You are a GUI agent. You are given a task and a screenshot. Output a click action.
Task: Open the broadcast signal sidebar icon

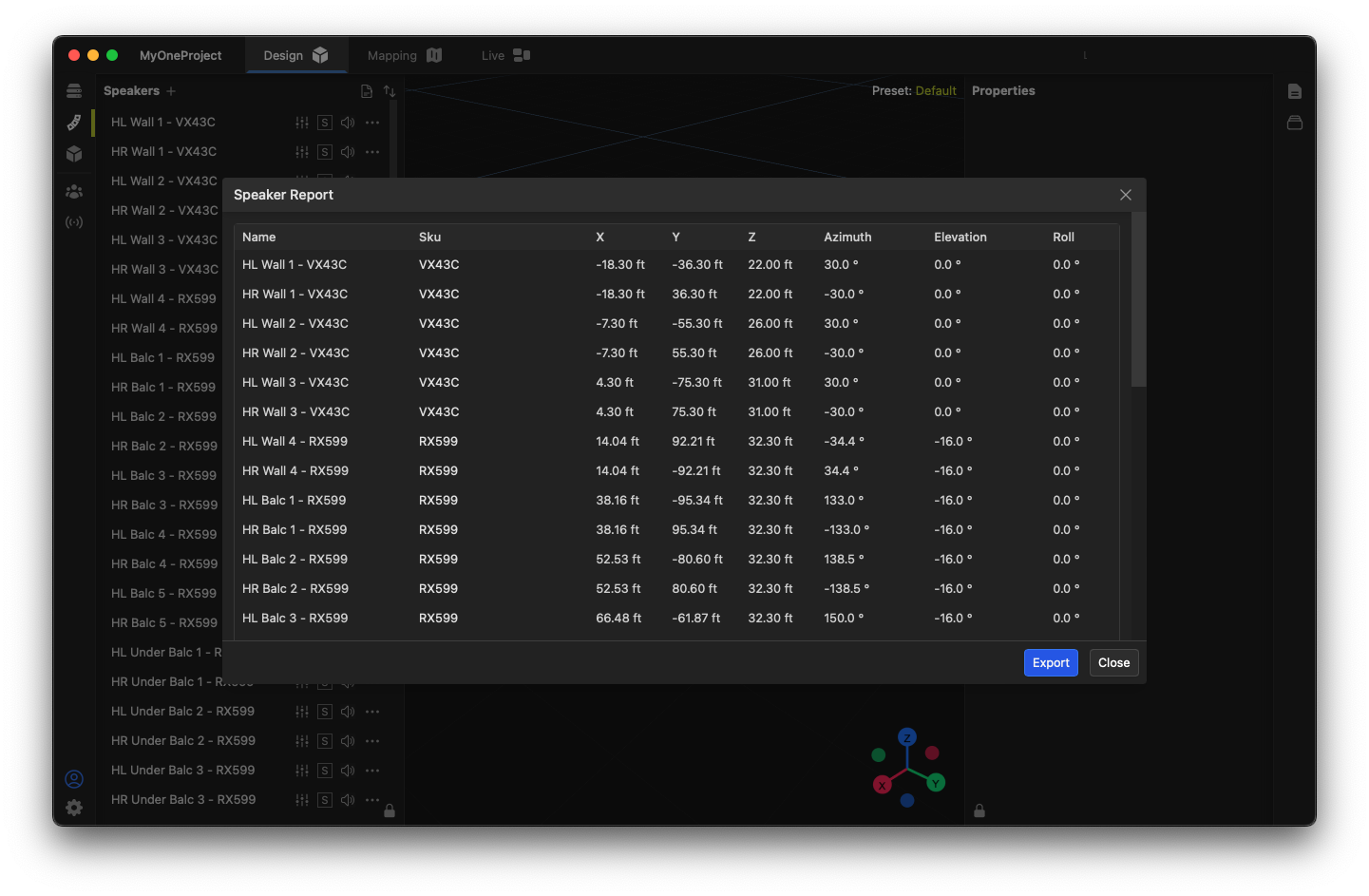pyautogui.click(x=74, y=222)
